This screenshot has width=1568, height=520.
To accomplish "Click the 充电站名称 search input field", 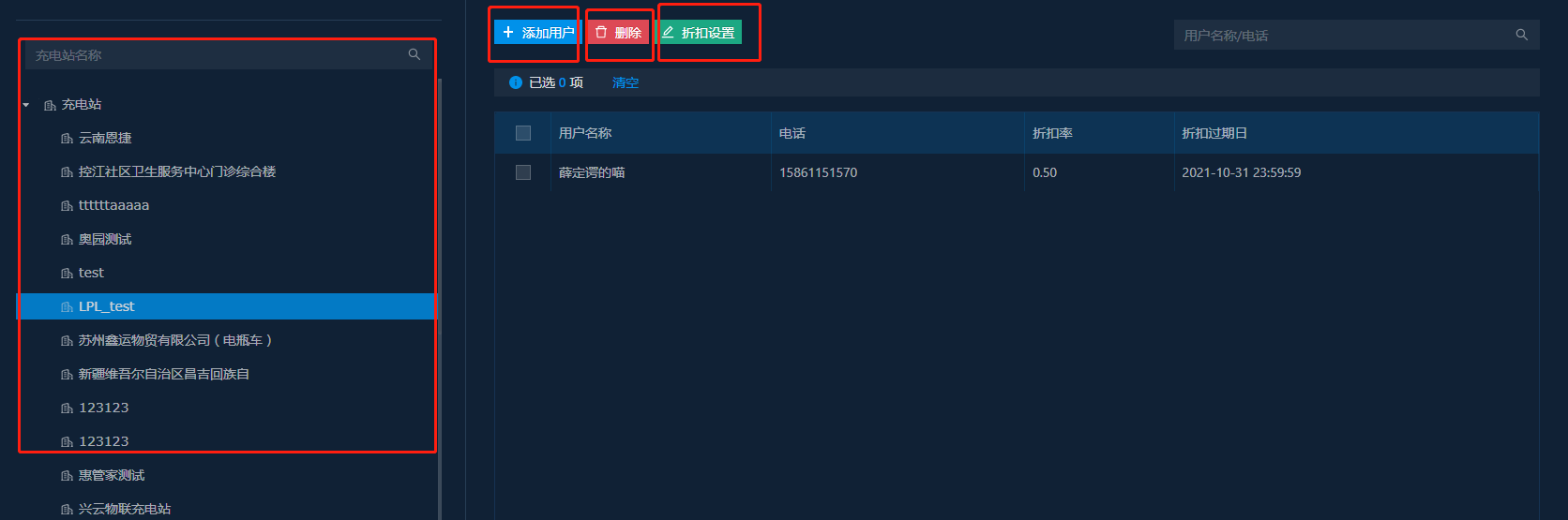I will pyautogui.click(x=216, y=55).
